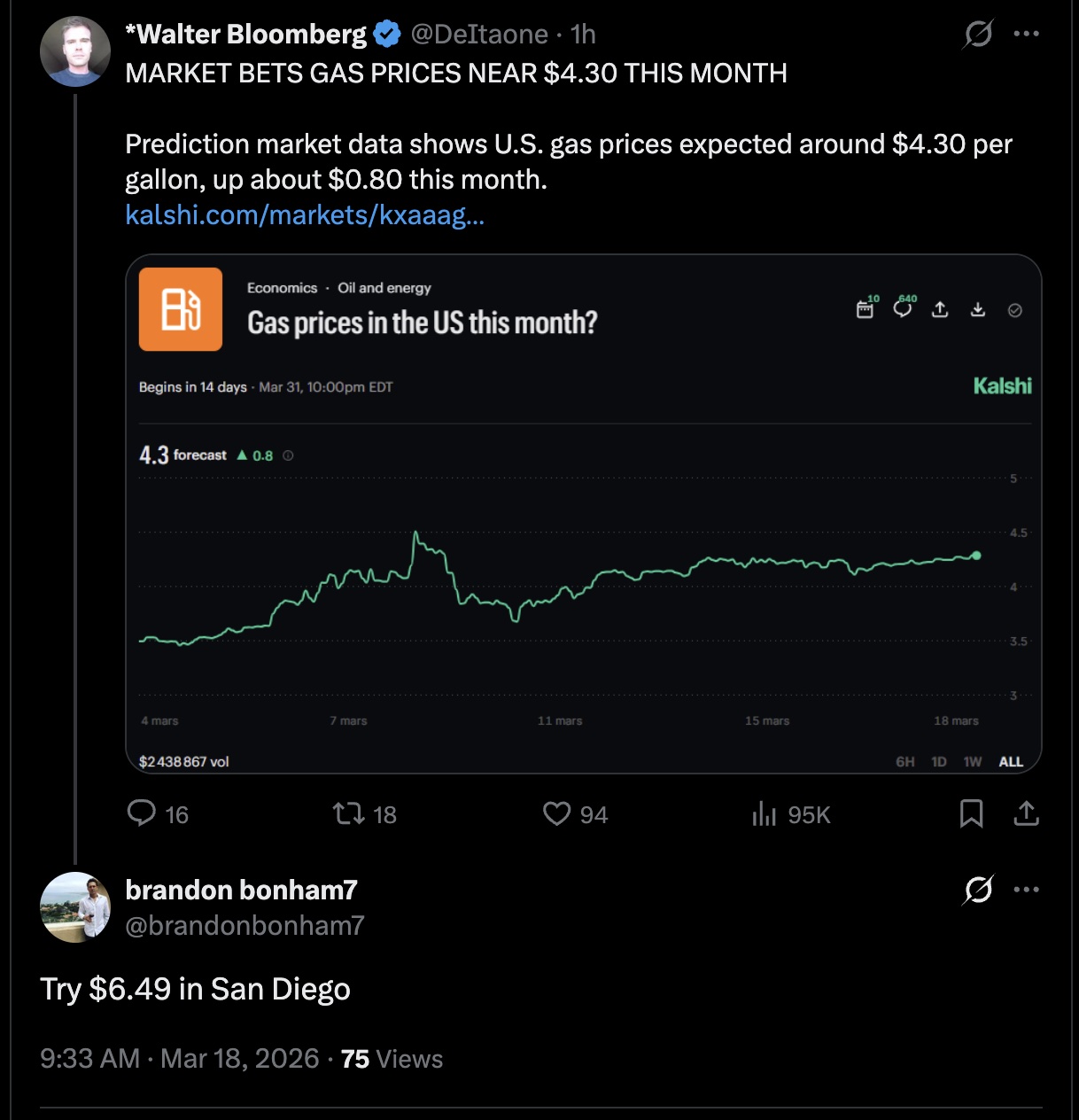Ask Grok about brandon bonham7's reply

point(978,890)
